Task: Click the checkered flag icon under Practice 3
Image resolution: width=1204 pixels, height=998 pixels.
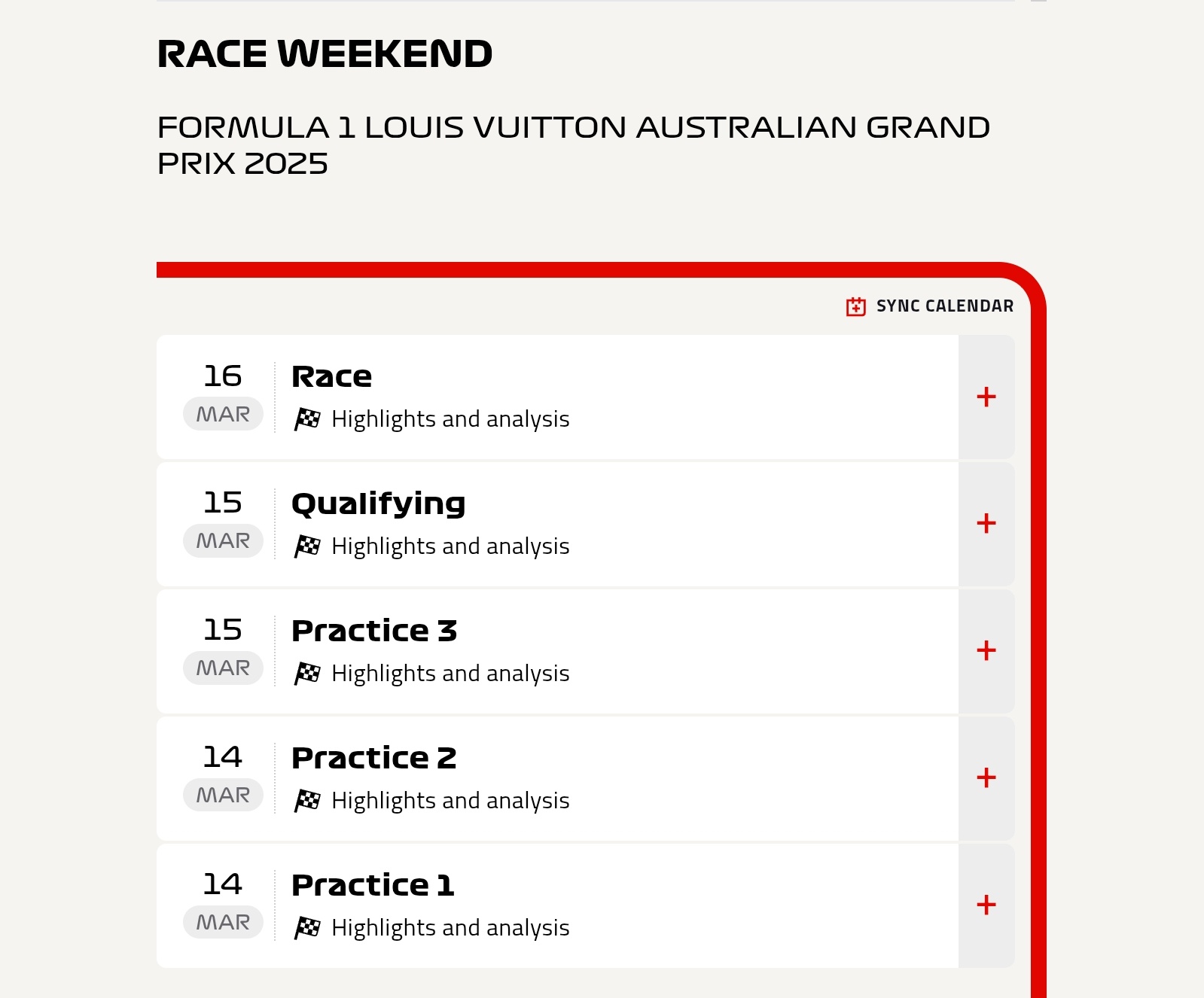Action: [307, 674]
